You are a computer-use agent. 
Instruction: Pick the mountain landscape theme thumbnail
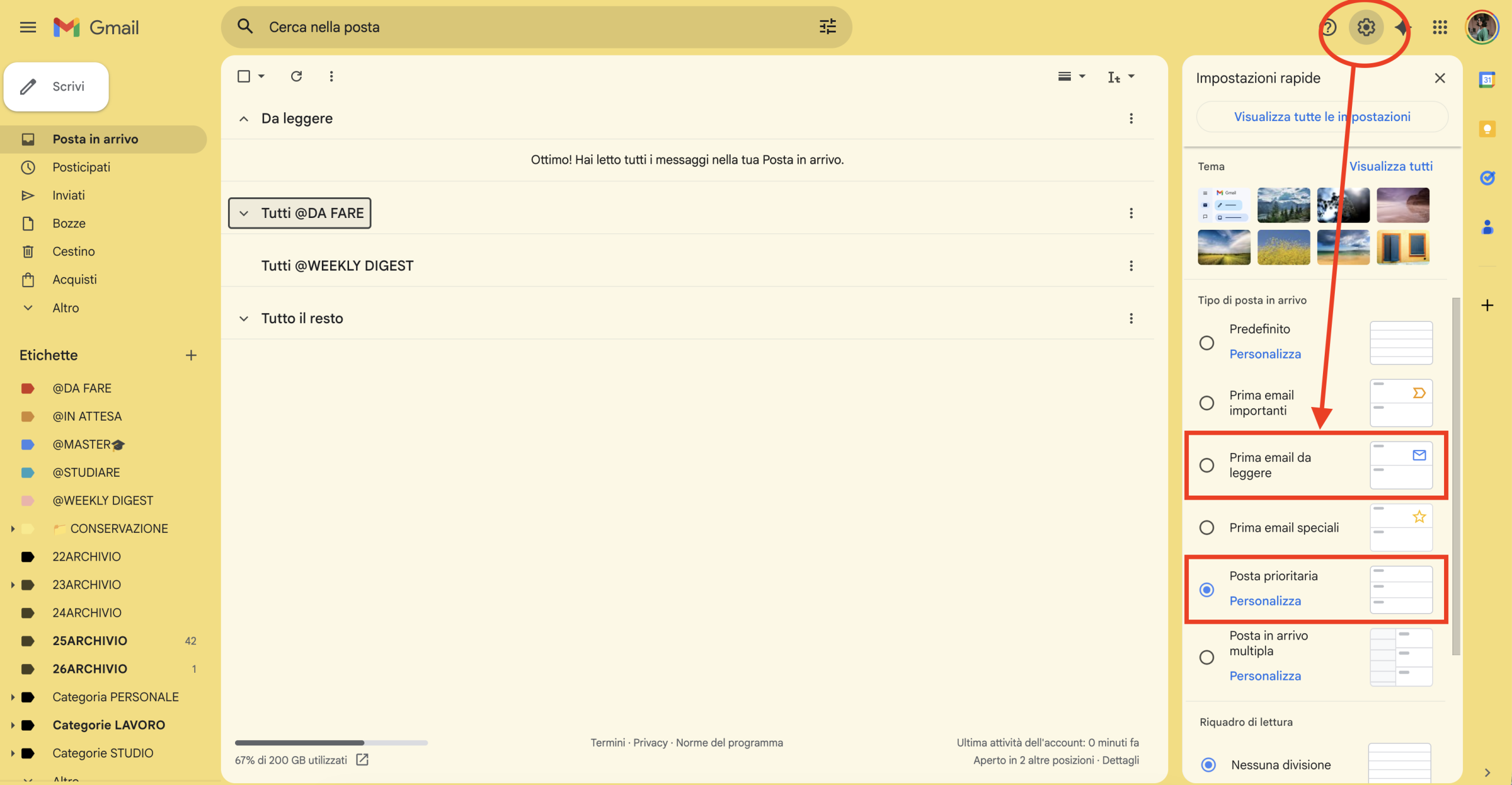pos(1283,205)
